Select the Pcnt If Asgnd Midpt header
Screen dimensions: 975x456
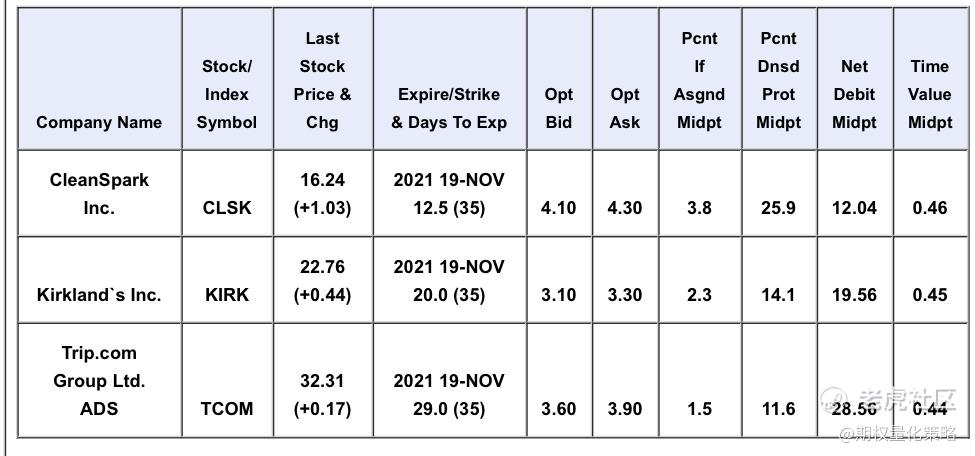(700, 80)
